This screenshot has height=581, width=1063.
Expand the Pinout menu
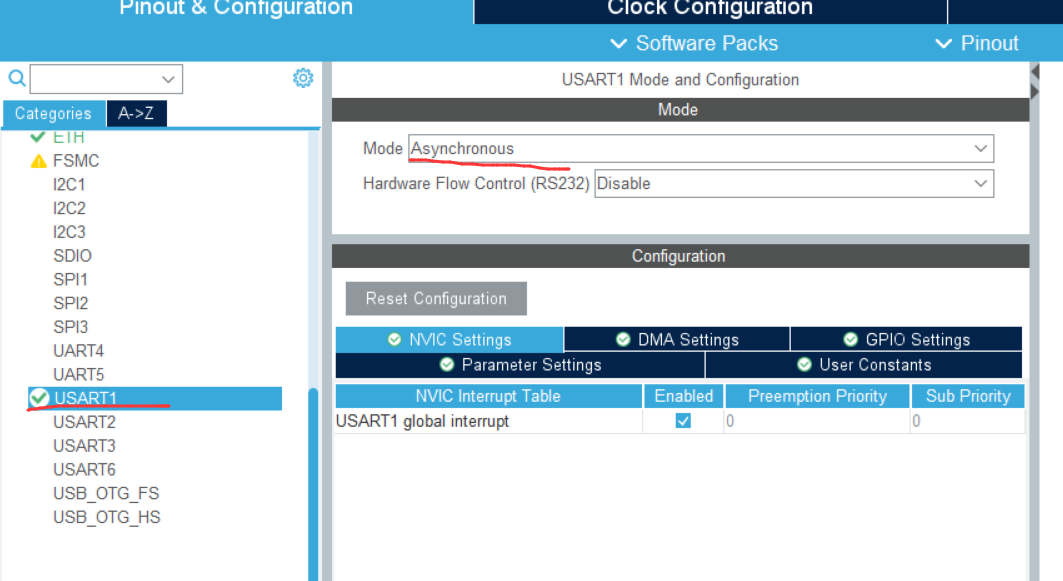(x=976, y=43)
